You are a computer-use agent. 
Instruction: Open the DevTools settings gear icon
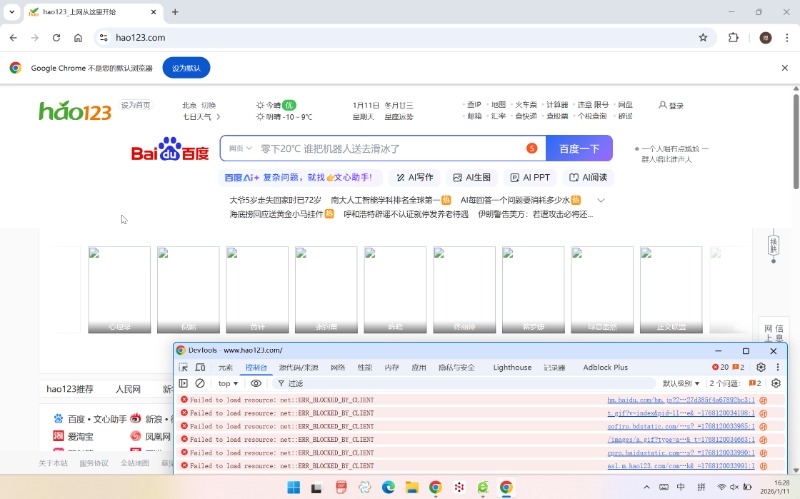[x=761, y=368]
